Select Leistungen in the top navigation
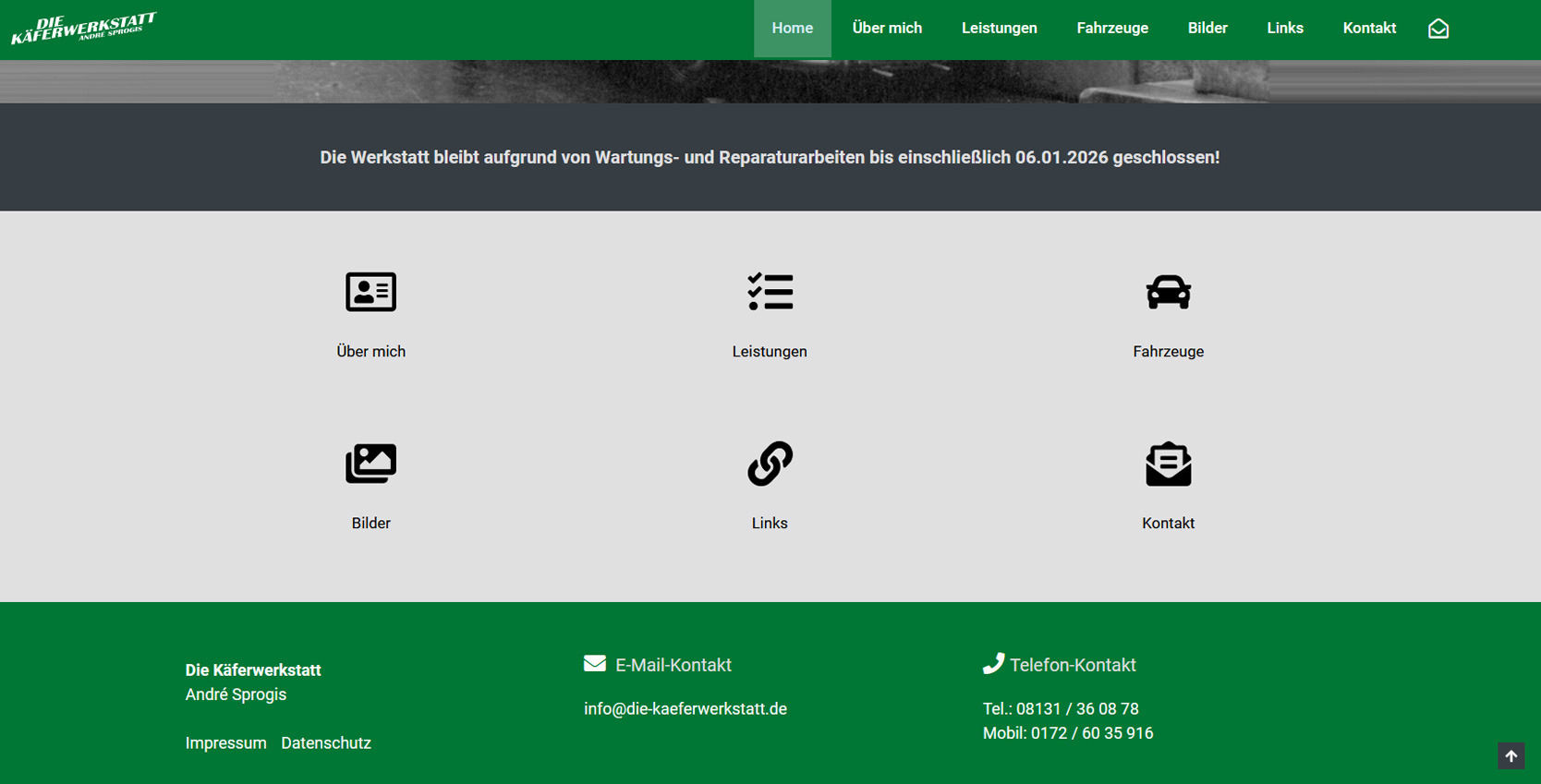 click(999, 29)
